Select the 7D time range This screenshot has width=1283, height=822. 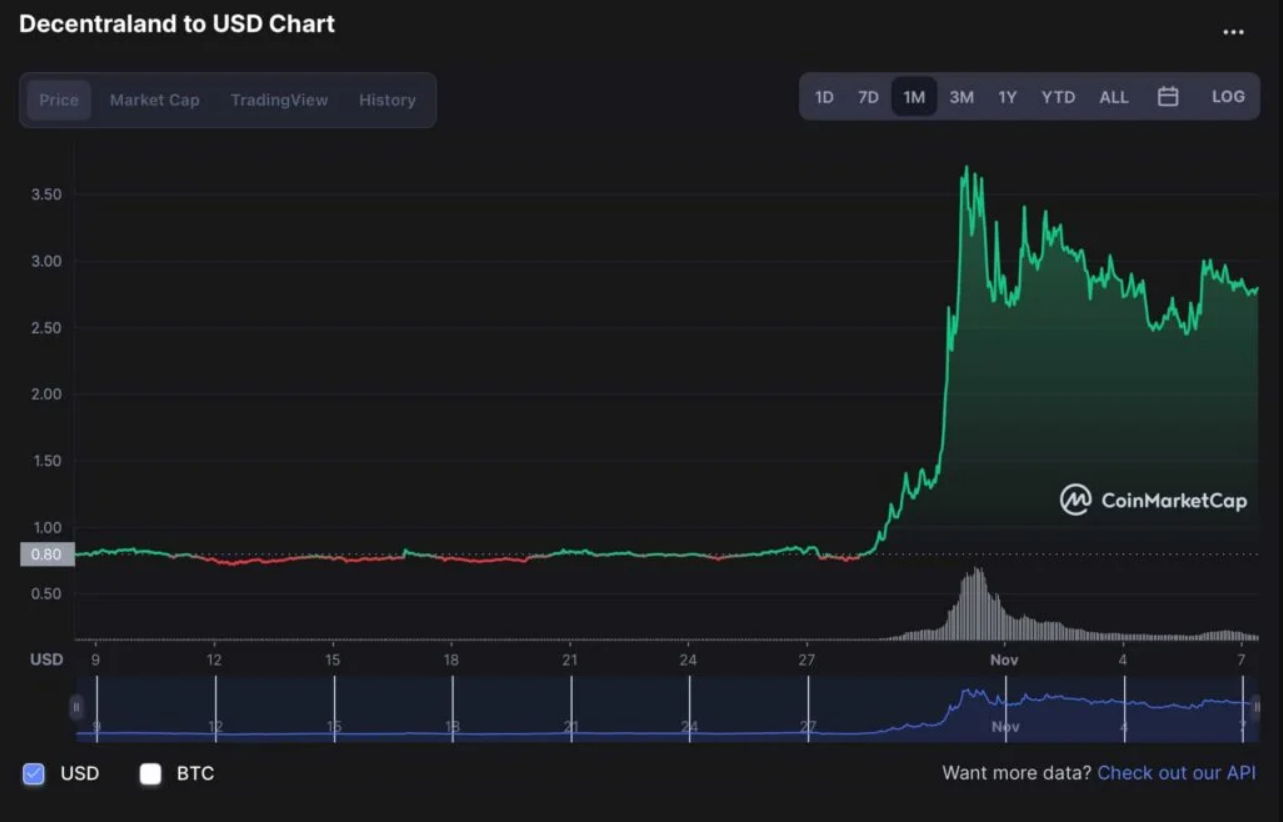(x=868, y=97)
